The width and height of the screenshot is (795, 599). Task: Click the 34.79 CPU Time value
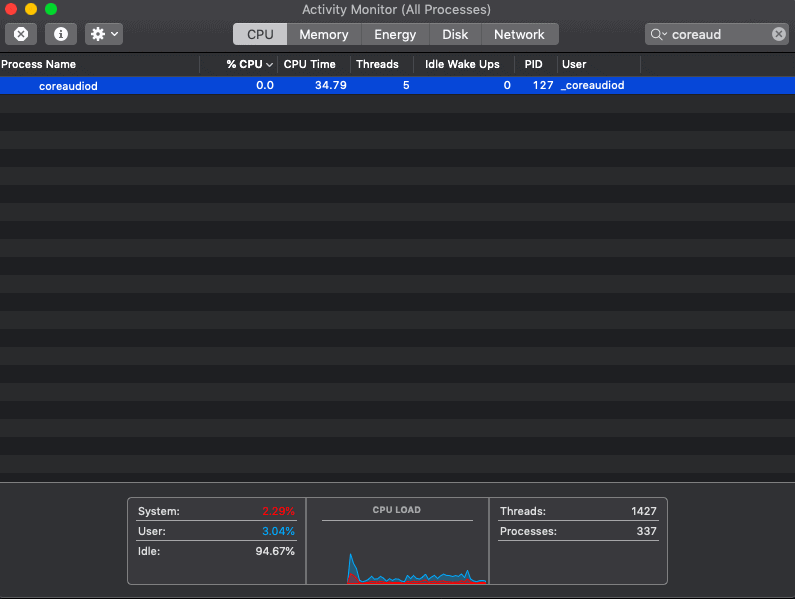pyautogui.click(x=331, y=85)
